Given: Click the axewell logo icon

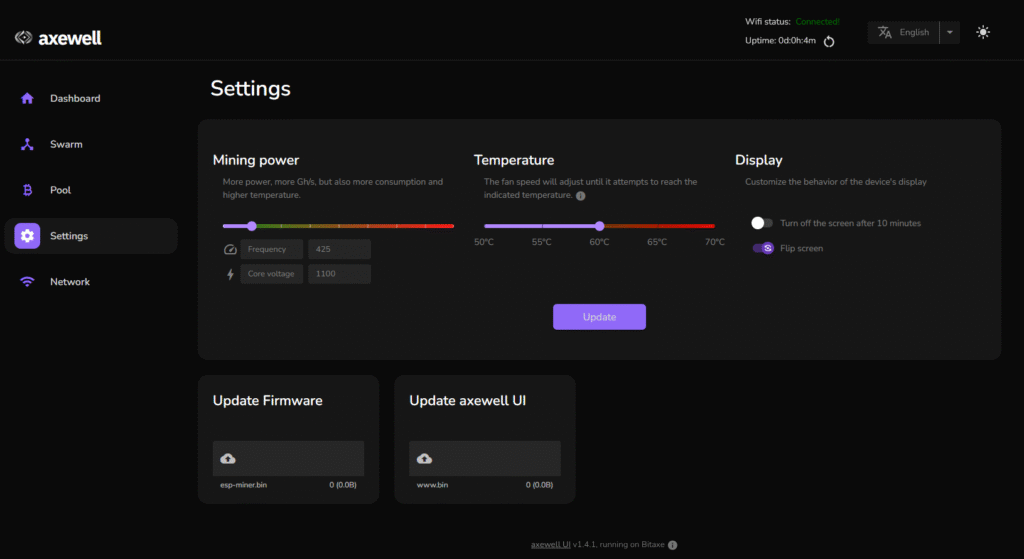Looking at the screenshot, I should click(24, 38).
